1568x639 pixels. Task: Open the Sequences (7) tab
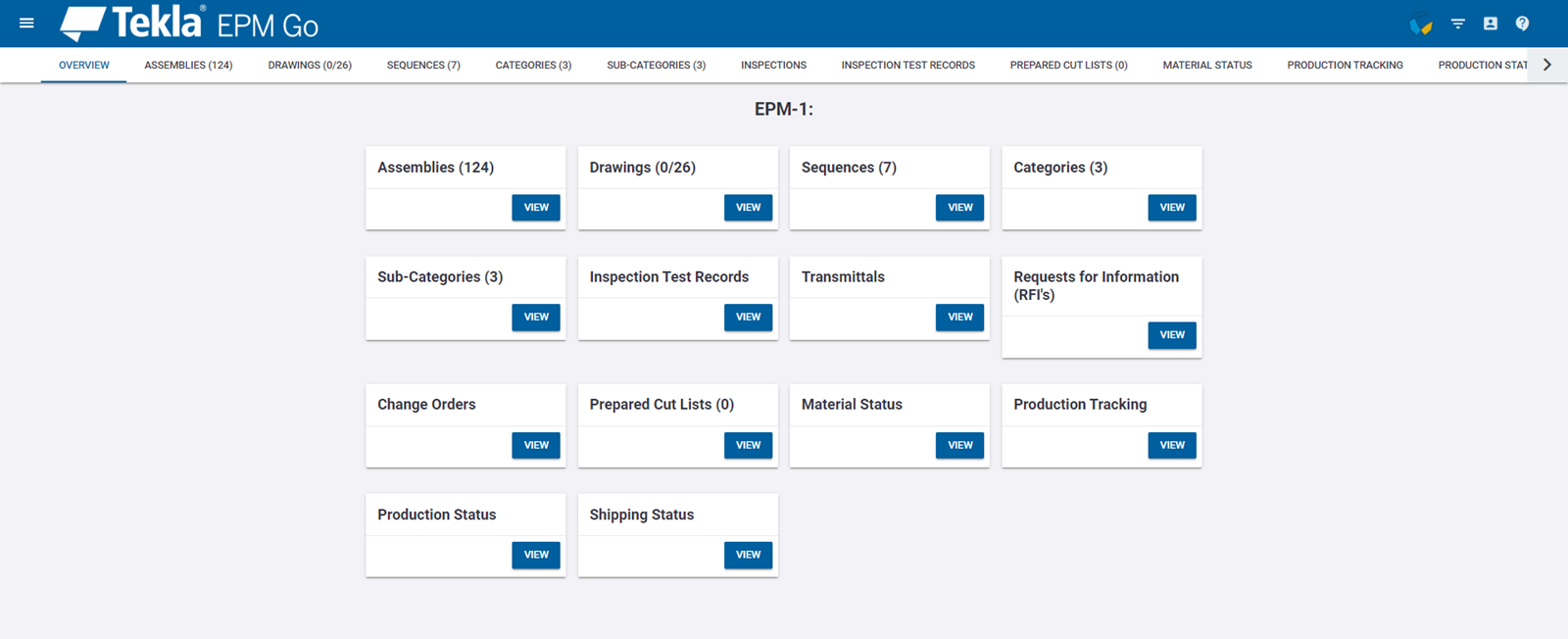tap(423, 66)
